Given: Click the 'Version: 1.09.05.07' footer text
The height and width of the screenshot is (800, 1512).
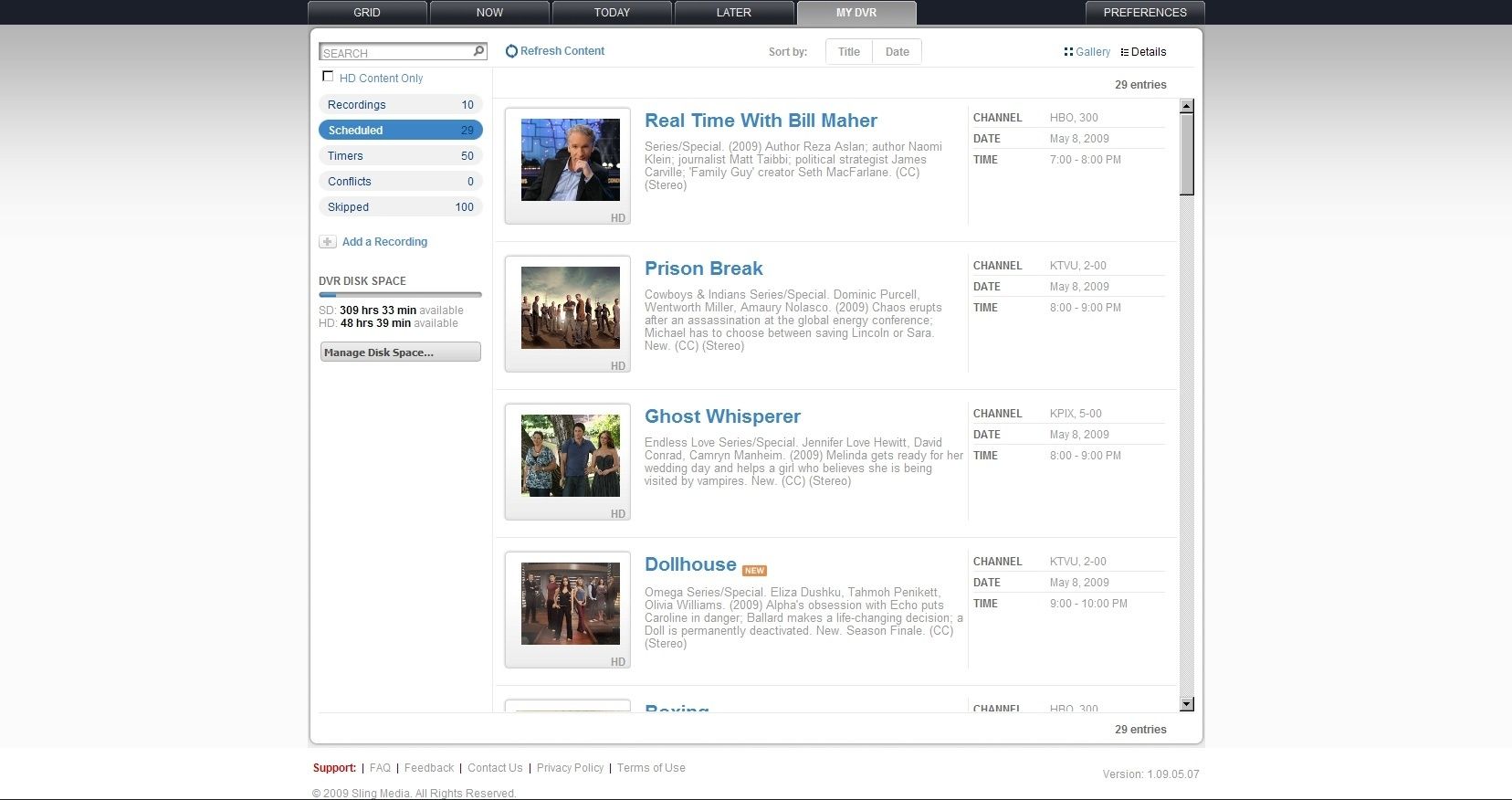Looking at the screenshot, I should (1150, 774).
